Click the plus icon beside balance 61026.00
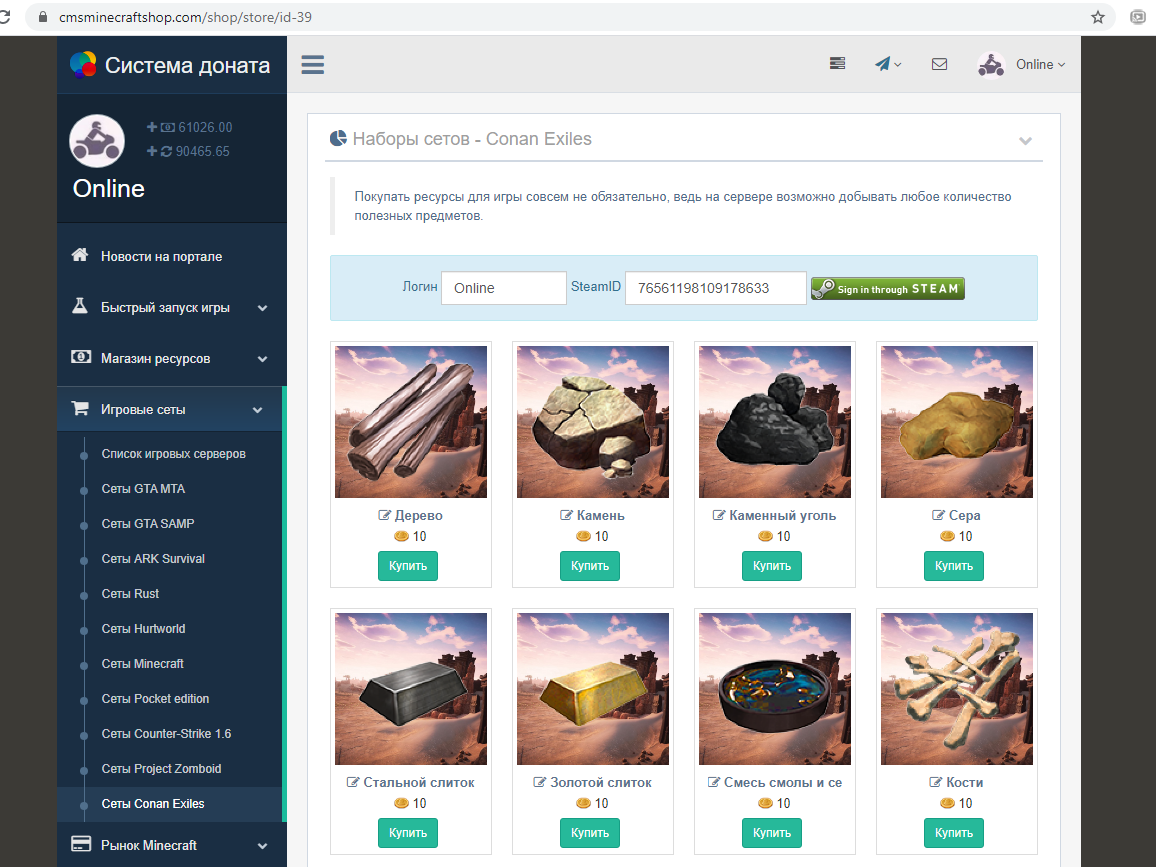 pos(152,127)
